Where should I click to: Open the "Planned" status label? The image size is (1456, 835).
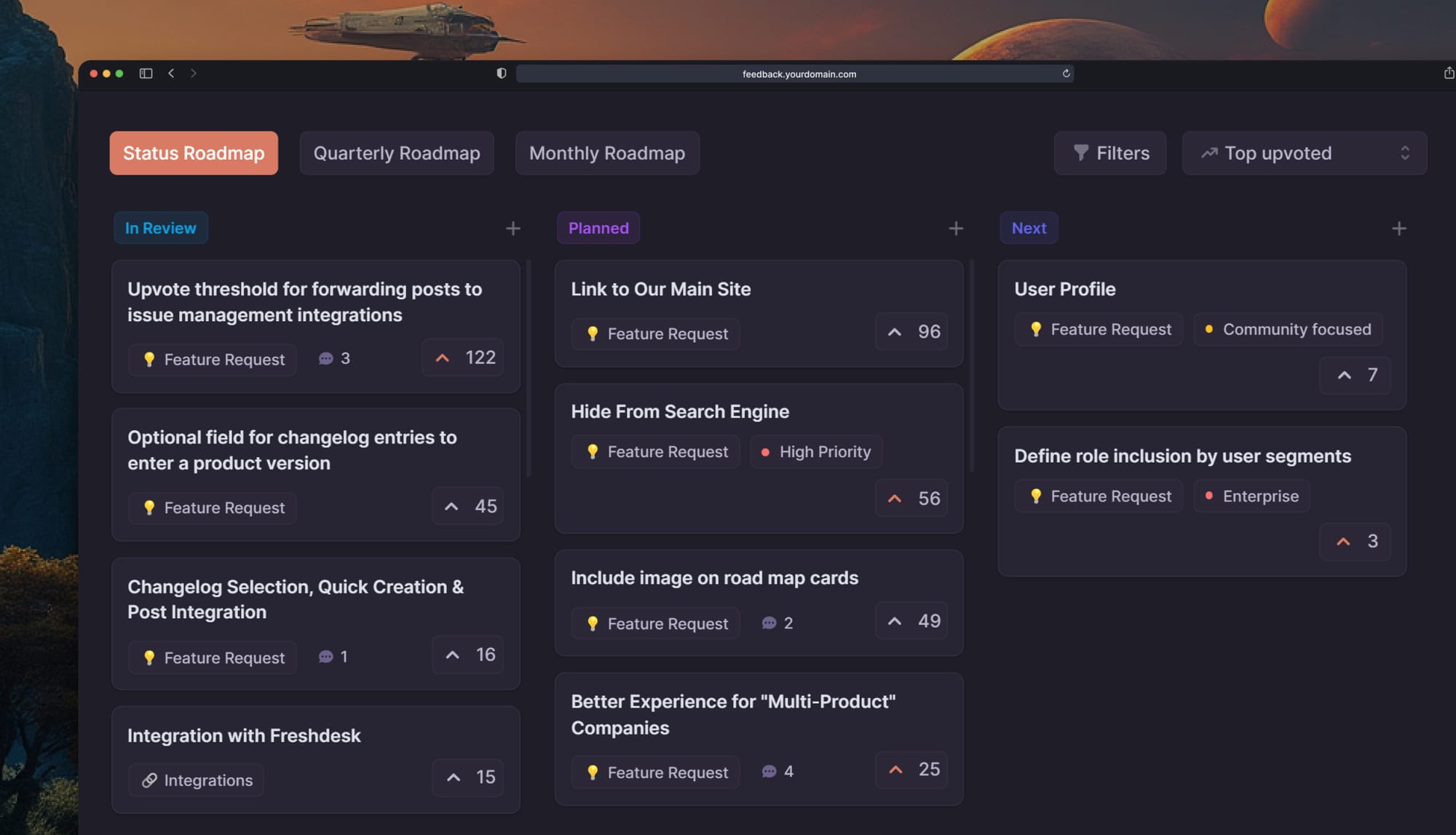coord(598,228)
